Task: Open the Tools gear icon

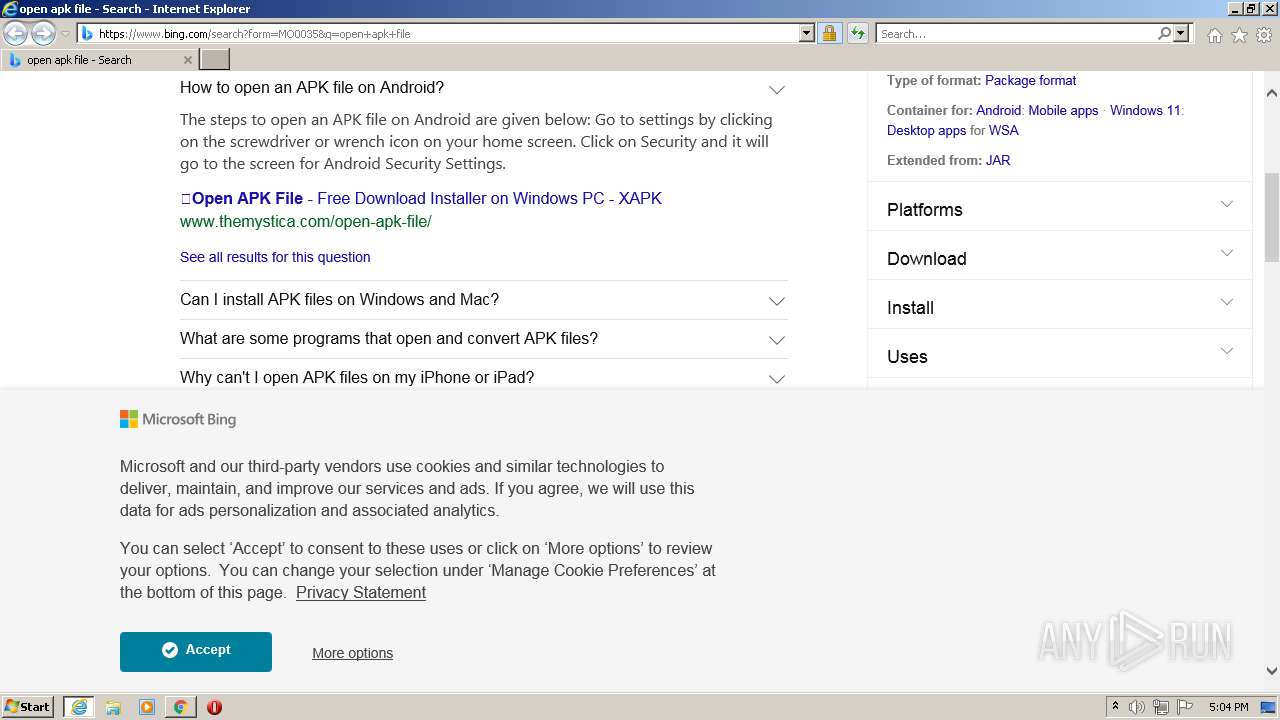Action: (1264, 35)
